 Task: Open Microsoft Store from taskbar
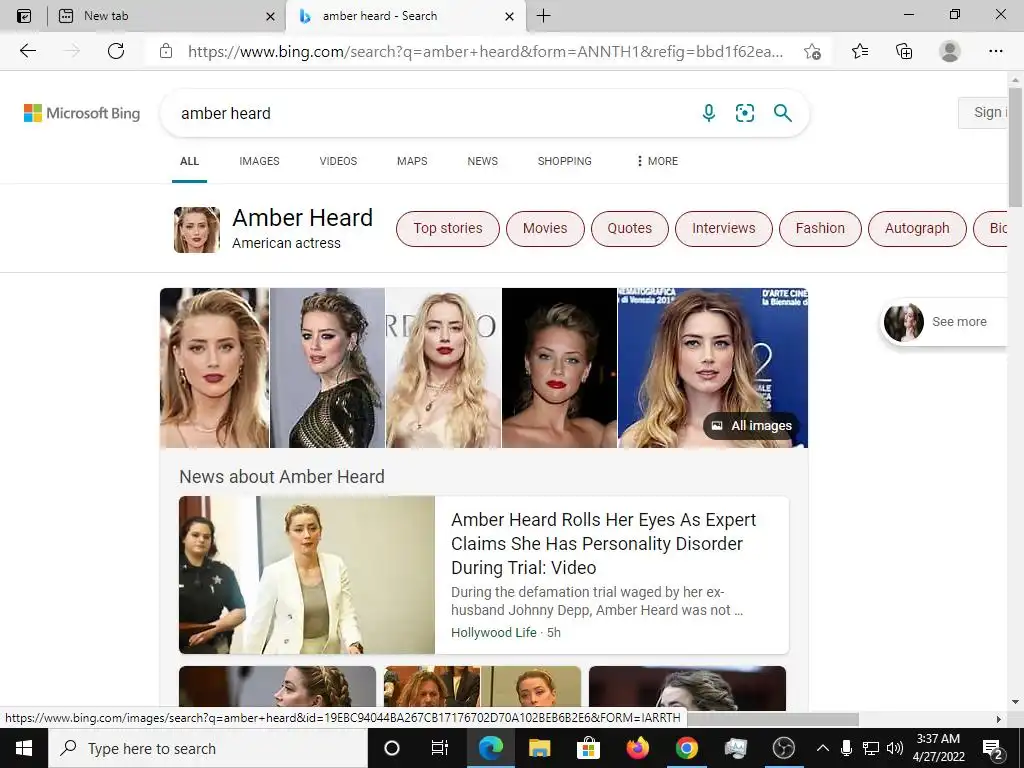[588, 748]
